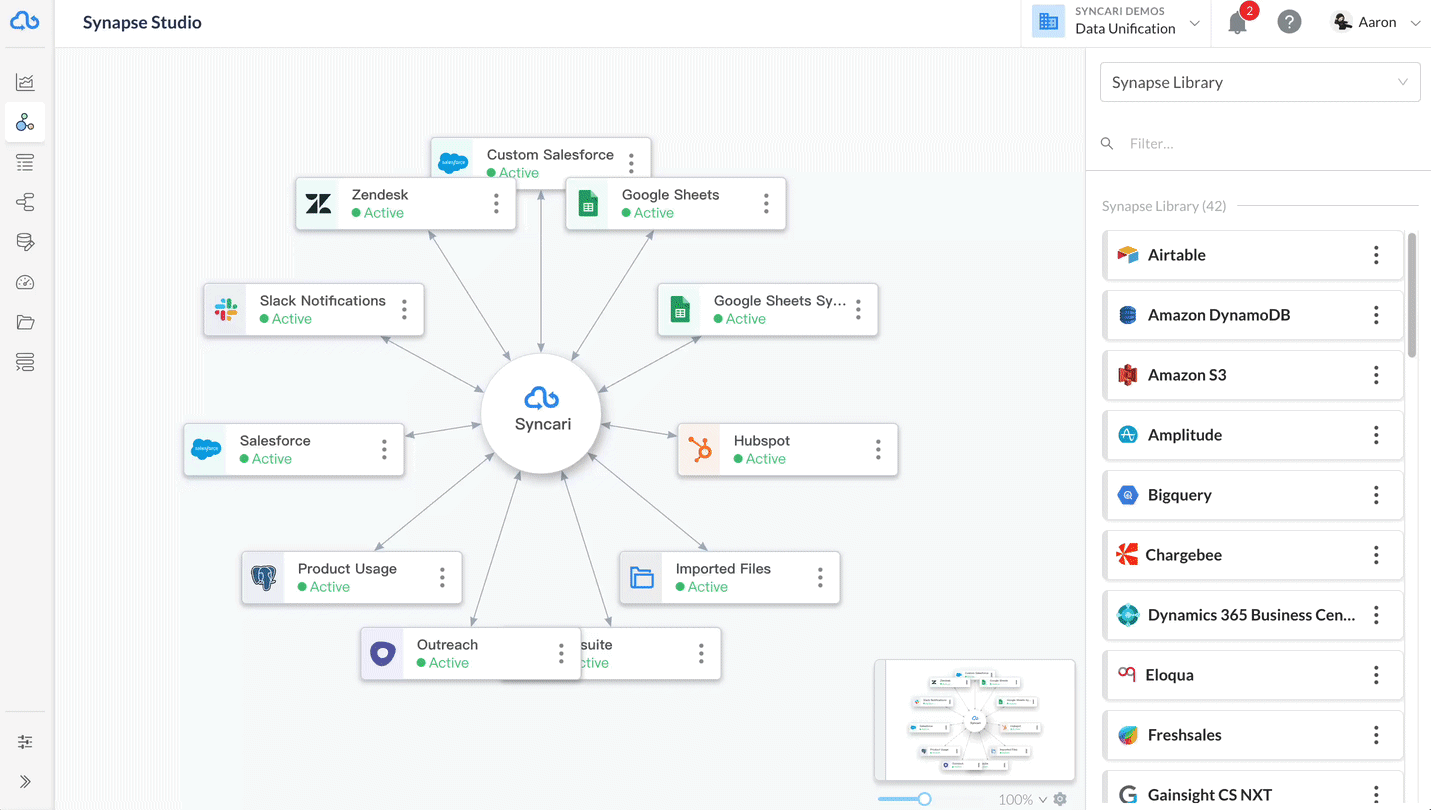Adjust the canvas zoom slider handle
The width and height of the screenshot is (1431, 810).
pos(925,799)
